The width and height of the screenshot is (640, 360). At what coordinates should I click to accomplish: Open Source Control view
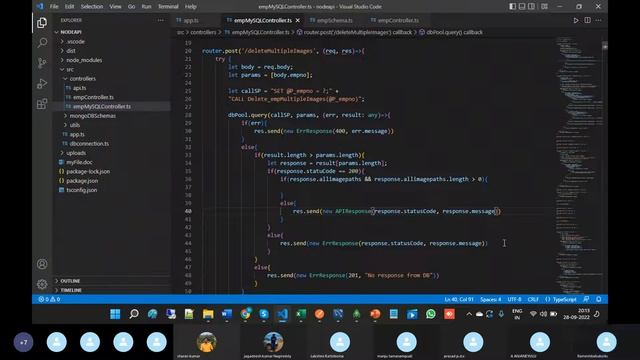click(x=42, y=63)
